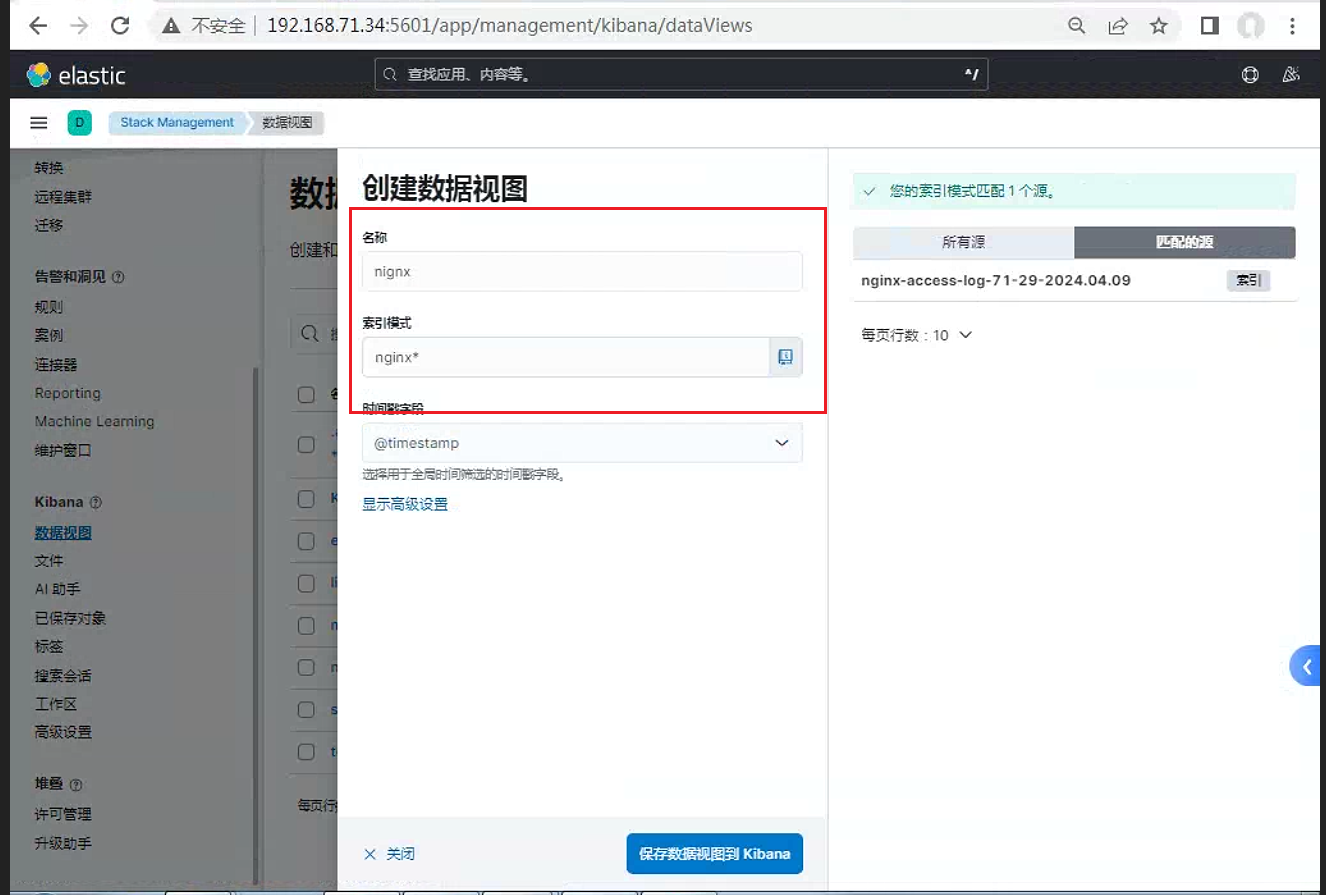Click help icon next to 告警和洞见
This screenshot has height=895, width=1326.
click(x=118, y=277)
